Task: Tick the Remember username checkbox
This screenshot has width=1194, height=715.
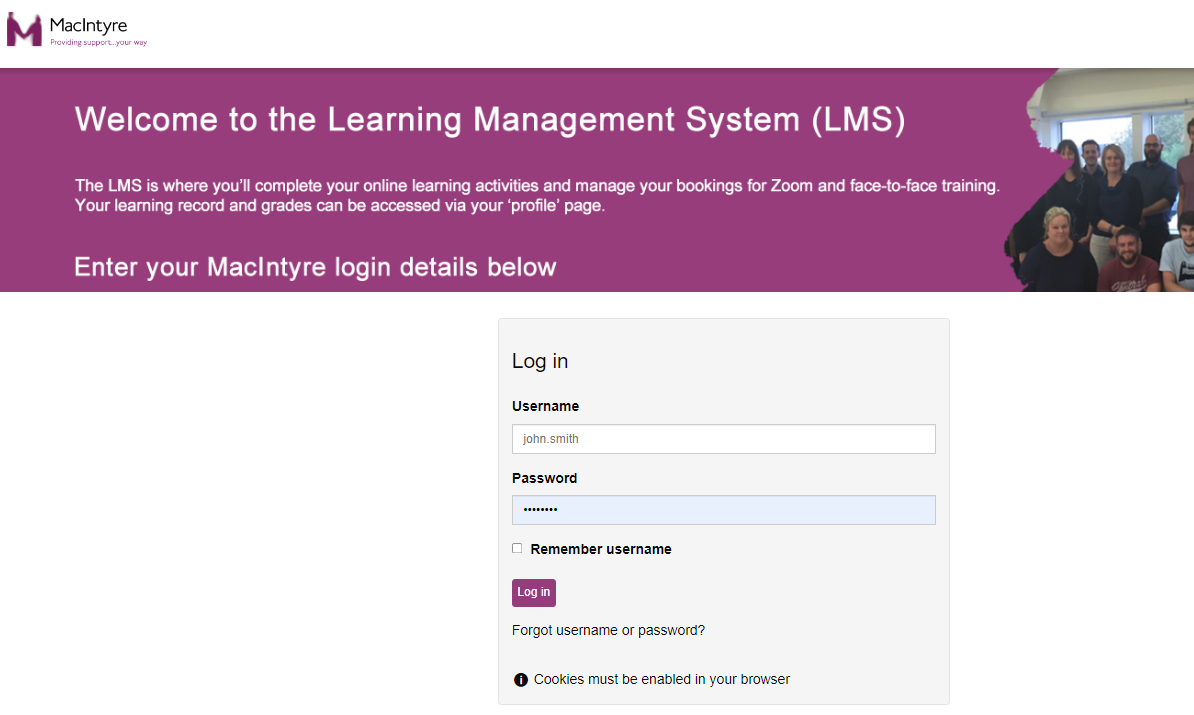Action: (x=517, y=548)
